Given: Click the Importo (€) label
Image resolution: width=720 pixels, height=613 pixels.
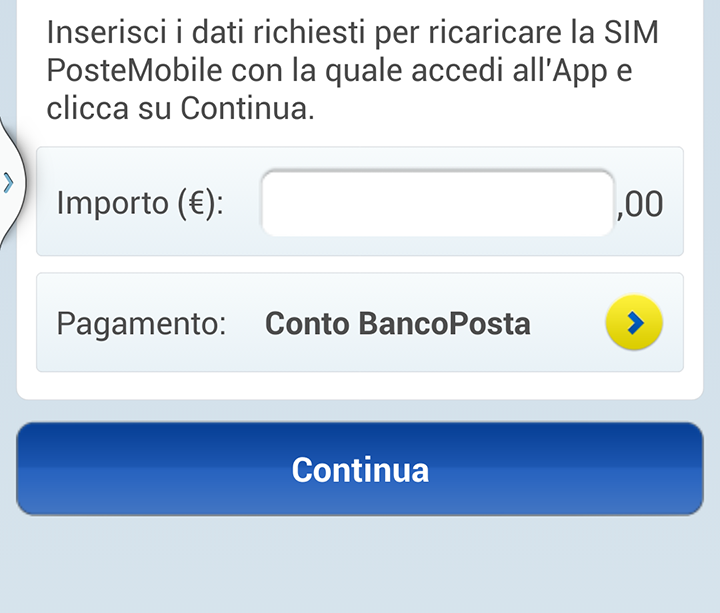Looking at the screenshot, I should pos(140,203).
